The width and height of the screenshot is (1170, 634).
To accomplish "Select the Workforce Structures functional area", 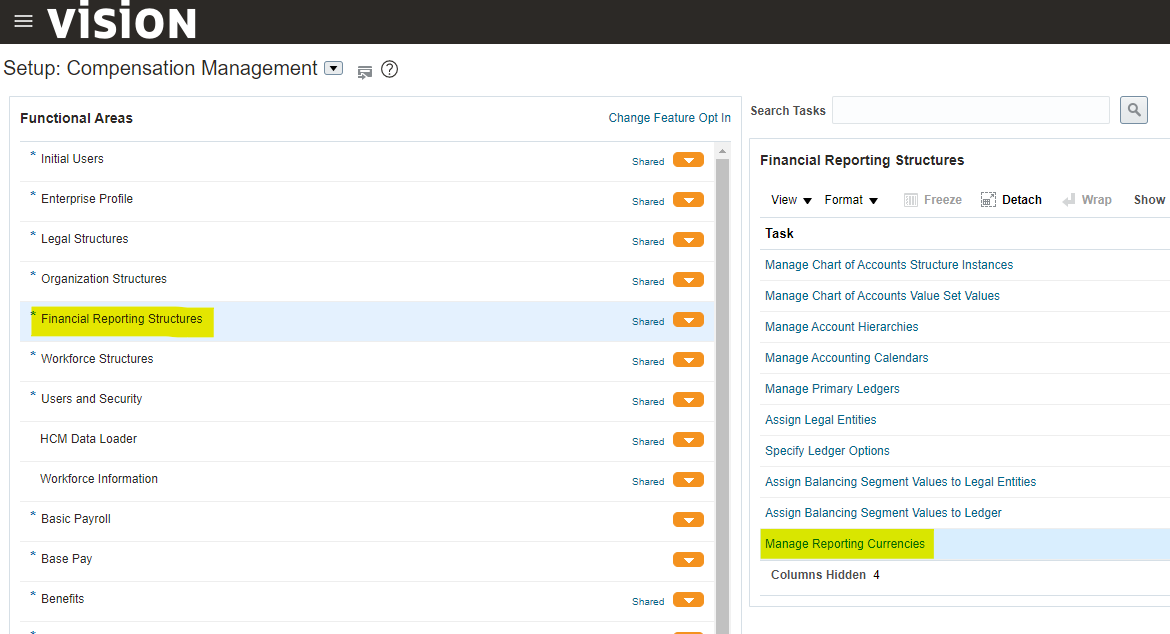I will pyautogui.click(x=97, y=359).
